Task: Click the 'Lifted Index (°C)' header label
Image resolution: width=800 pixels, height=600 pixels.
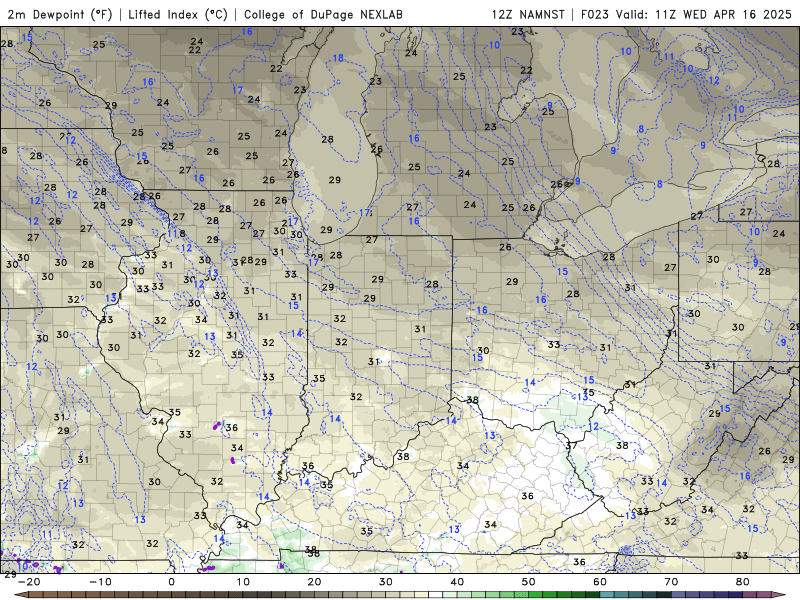Action: click(178, 14)
